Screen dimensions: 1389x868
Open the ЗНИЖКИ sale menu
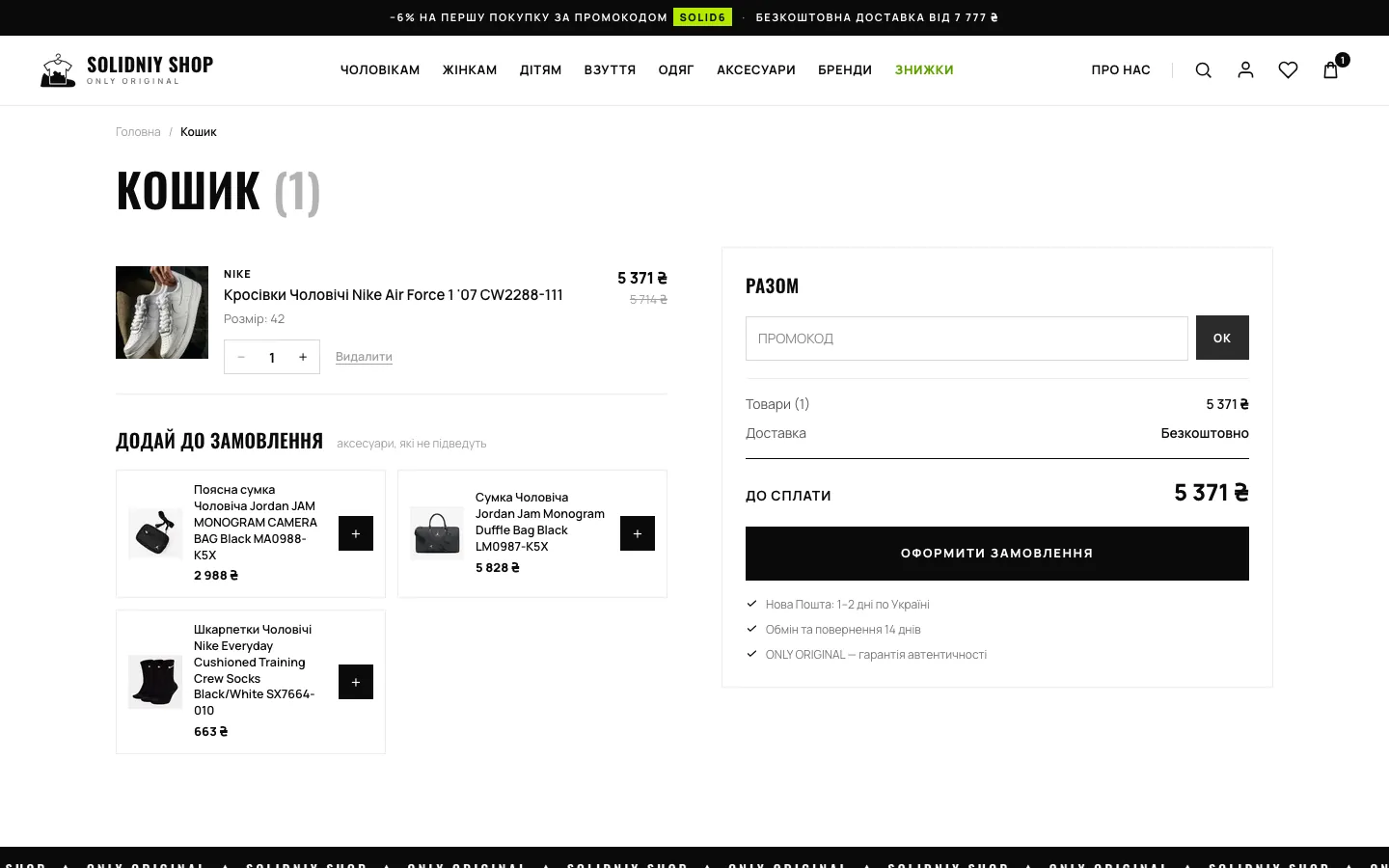coord(924,70)
